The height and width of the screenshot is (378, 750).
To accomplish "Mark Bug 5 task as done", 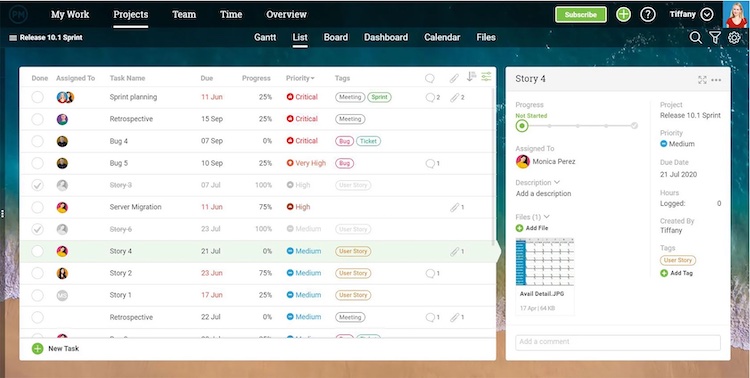I will (x=37, y=163).
